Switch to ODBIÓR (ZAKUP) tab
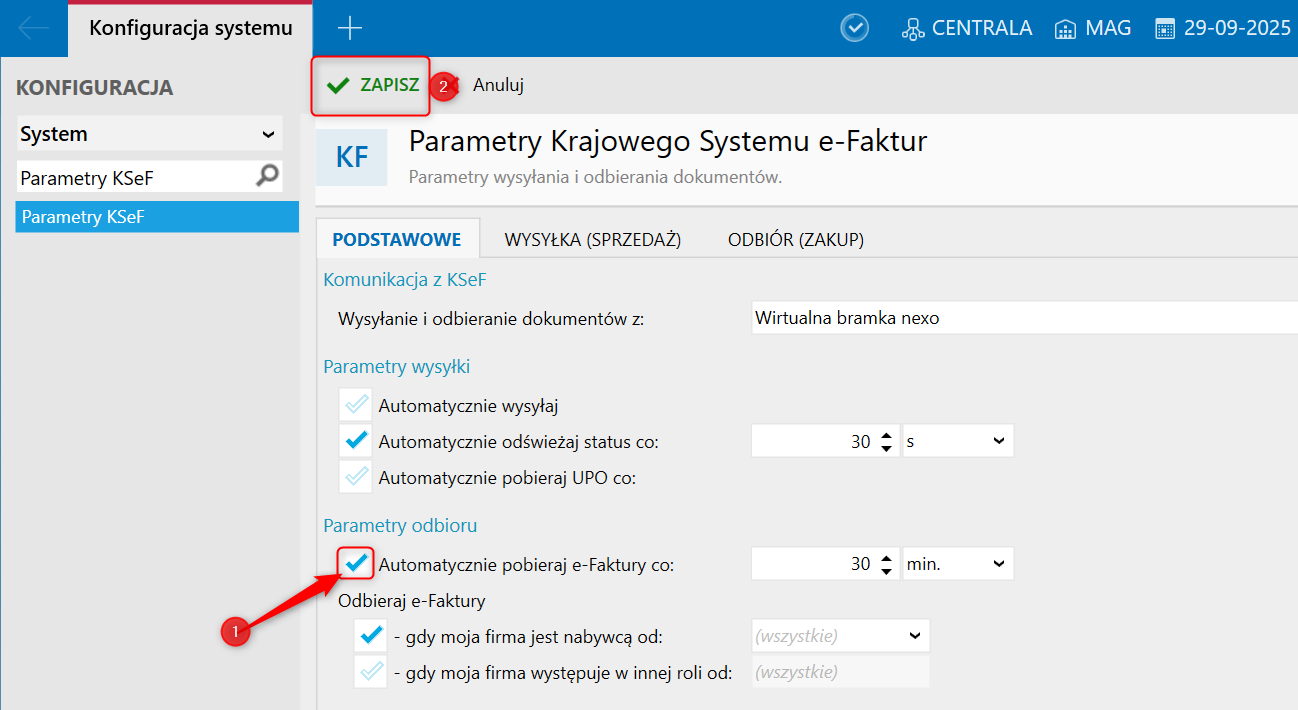Screen dimensions: 1298x710 tap(795, 239)
